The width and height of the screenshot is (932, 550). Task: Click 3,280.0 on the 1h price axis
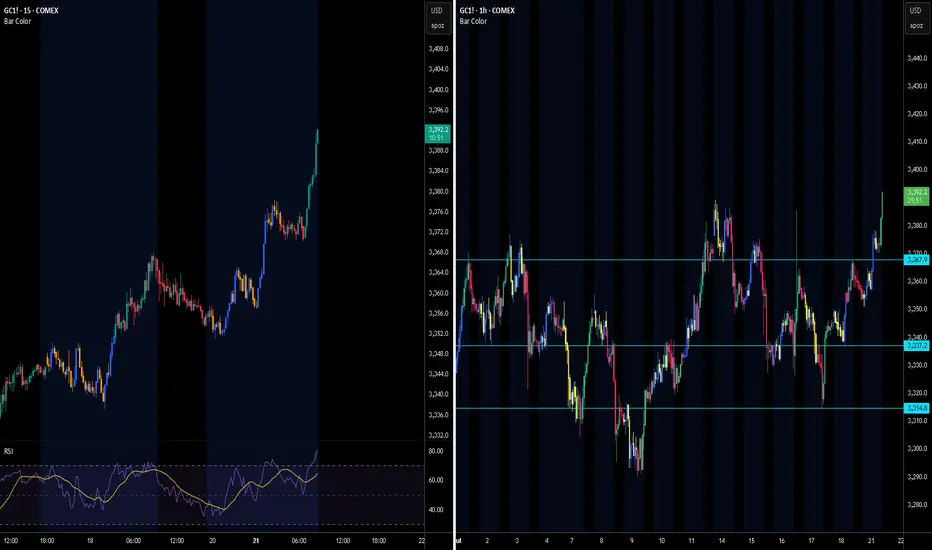tap(917, 505)
